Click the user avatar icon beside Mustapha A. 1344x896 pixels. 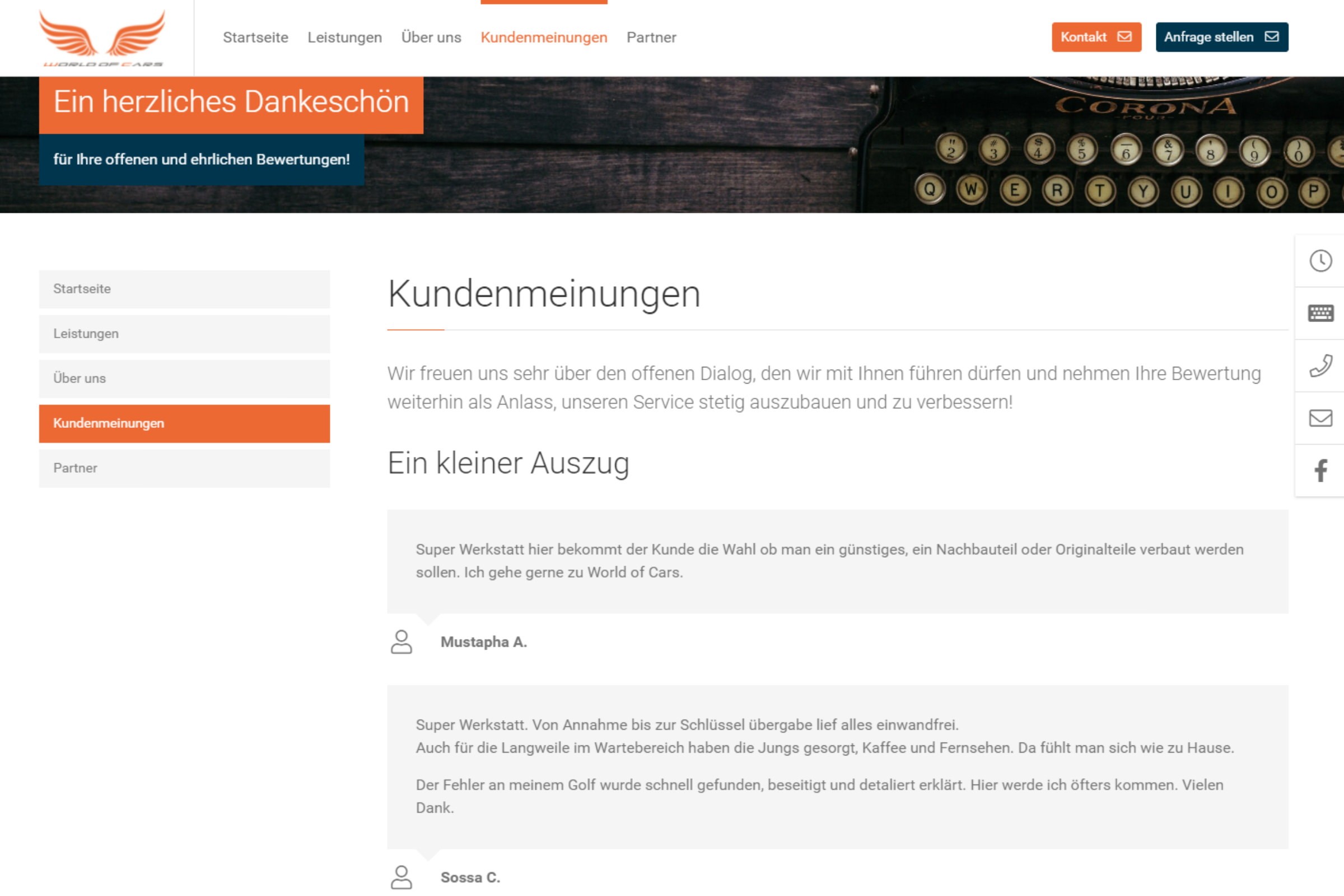tap(401, 642)
